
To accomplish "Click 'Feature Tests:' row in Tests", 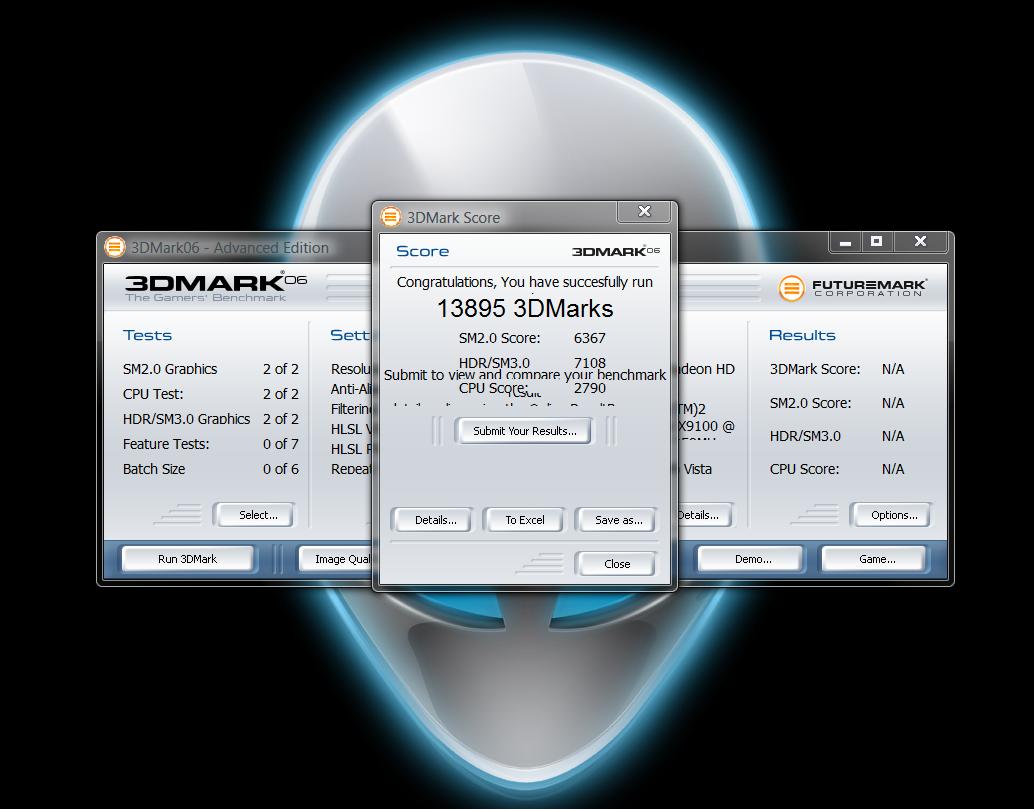I will pos(210,444).
